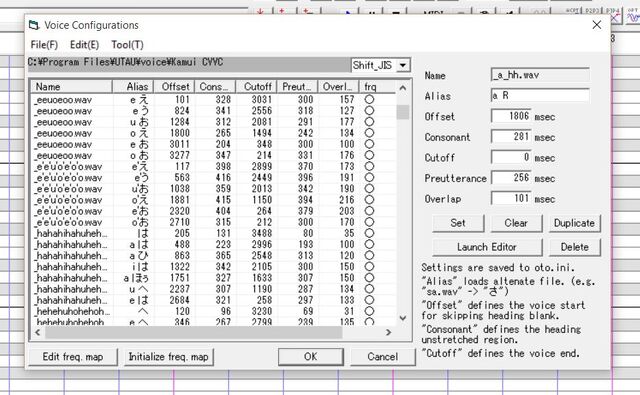Click the Edit freq. map button

[x=73, y=357]
